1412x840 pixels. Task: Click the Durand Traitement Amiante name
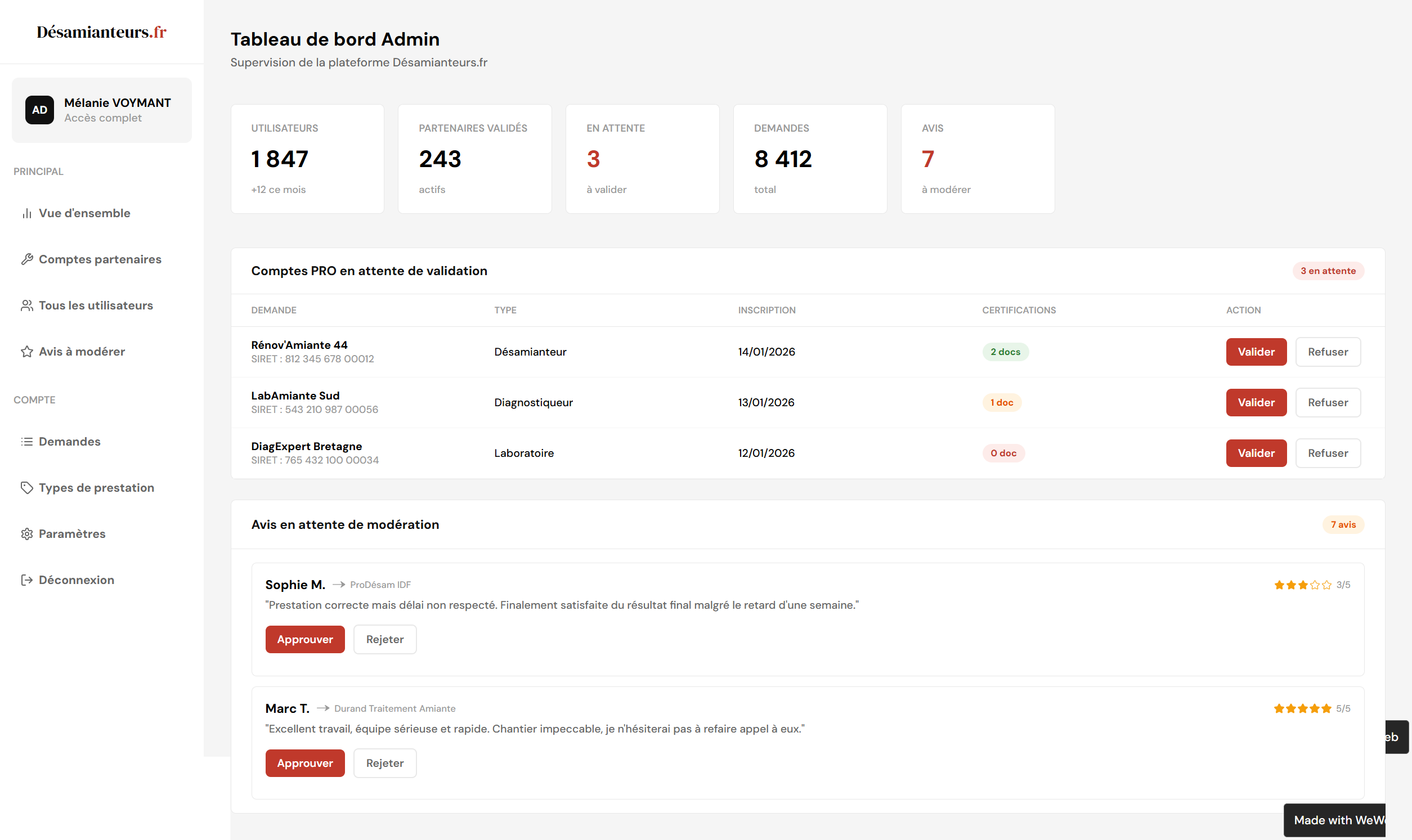(x=395, y=709)
